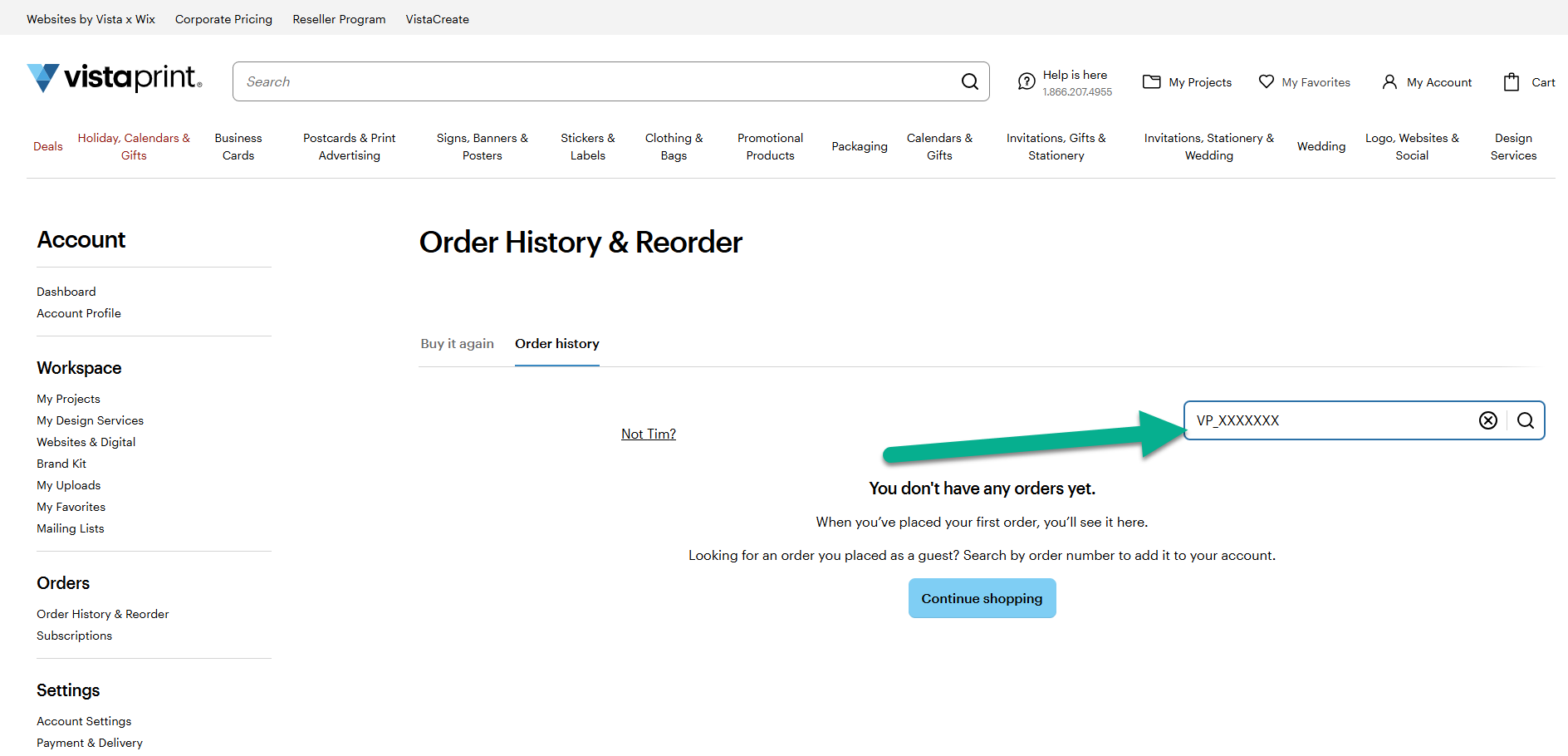Clear the order number search field
Viewport: 1568px width, 756px height.
click(x=1488, y=420)
